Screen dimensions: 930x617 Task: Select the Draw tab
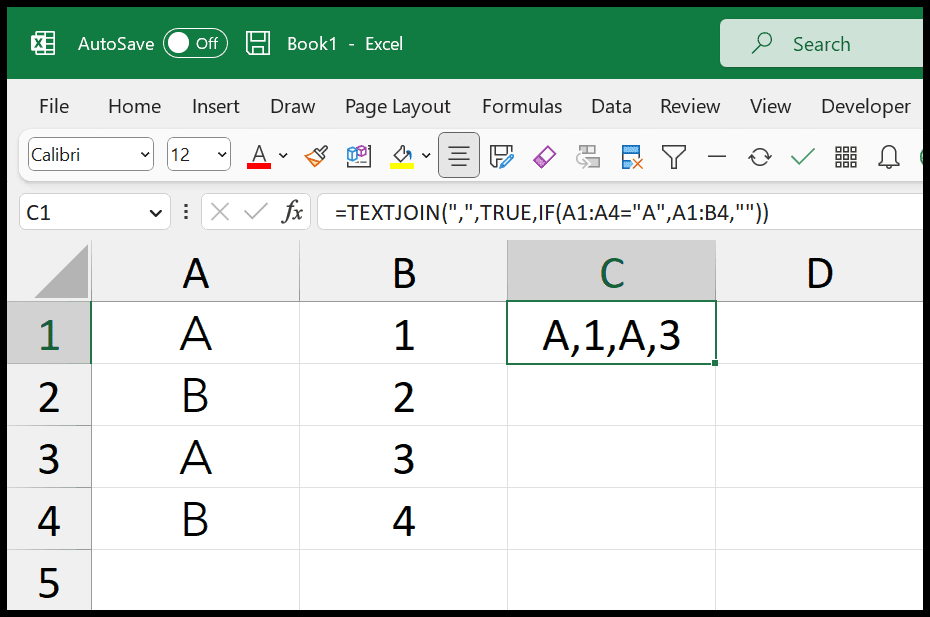tap(292, 106)
